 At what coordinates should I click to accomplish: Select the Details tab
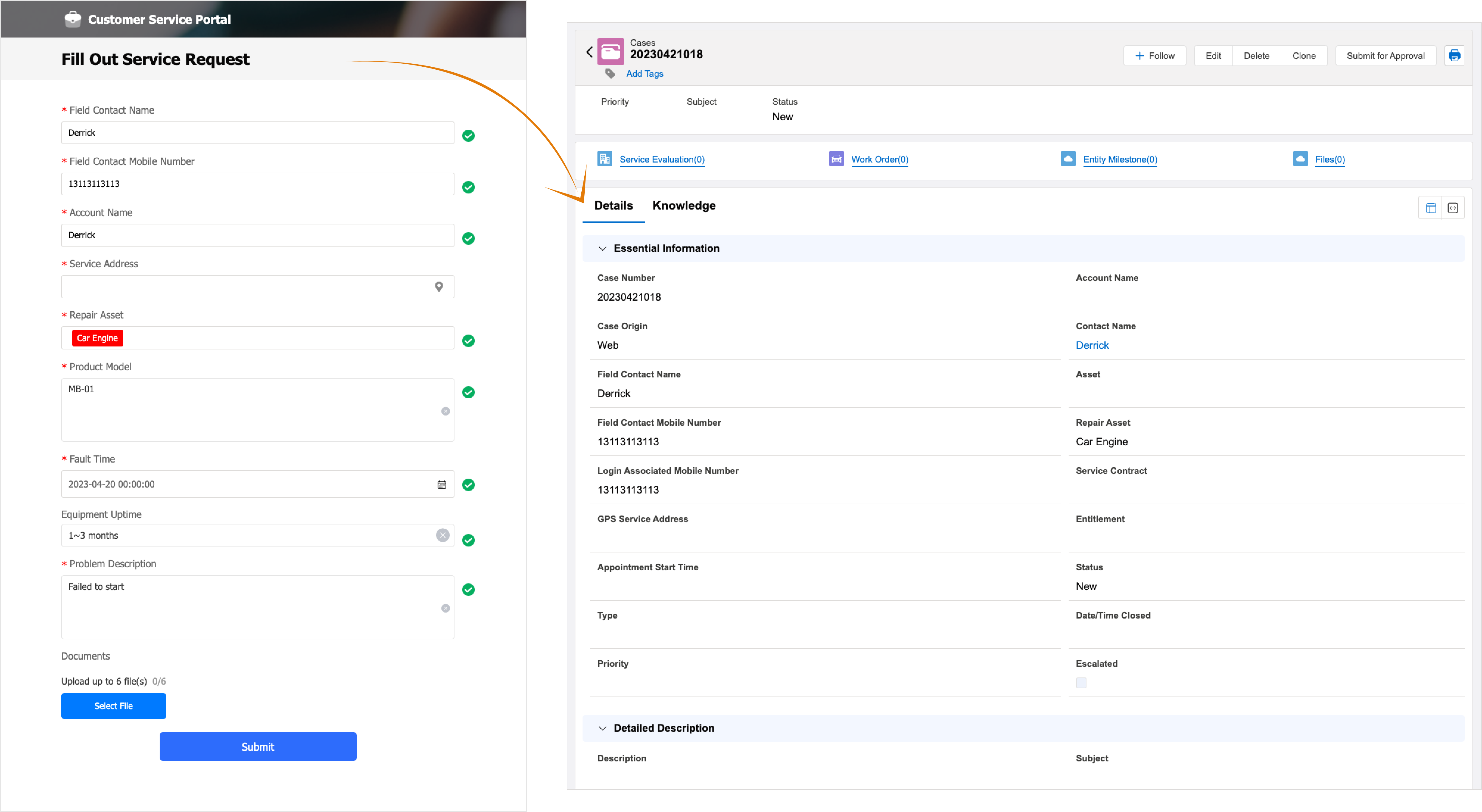(x=613, y=205)
